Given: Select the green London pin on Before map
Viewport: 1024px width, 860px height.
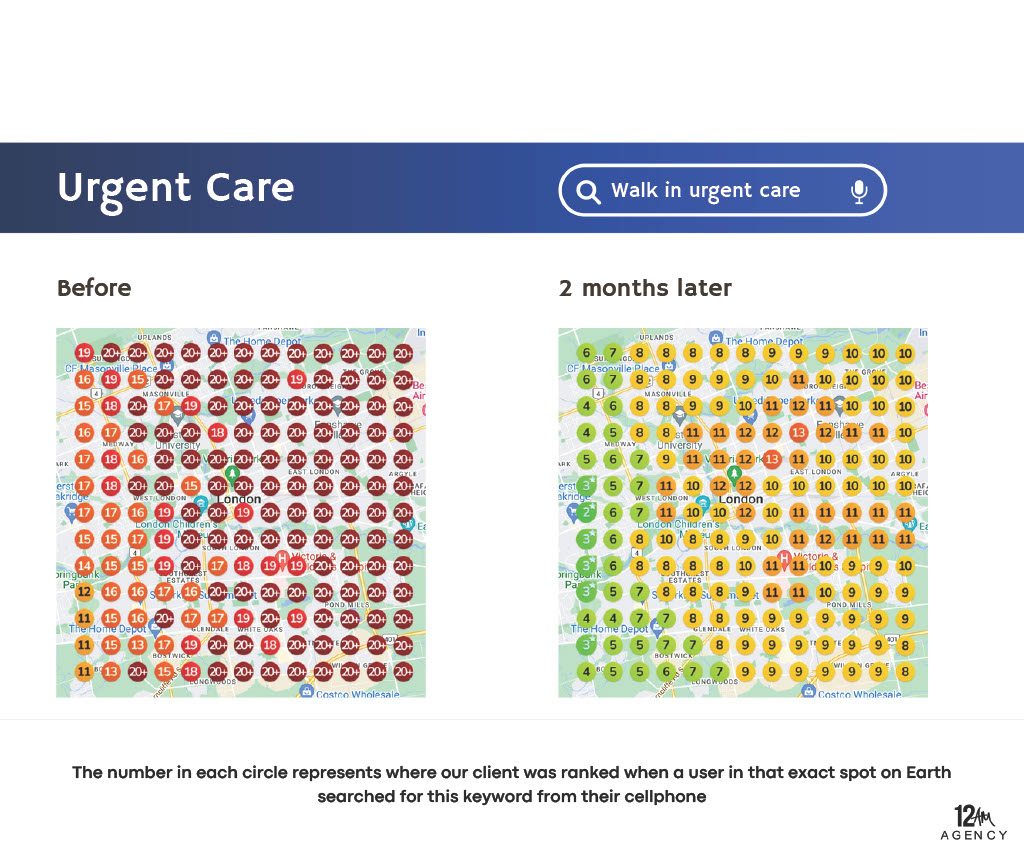Looking at the screenshot, I should [232, 475].
